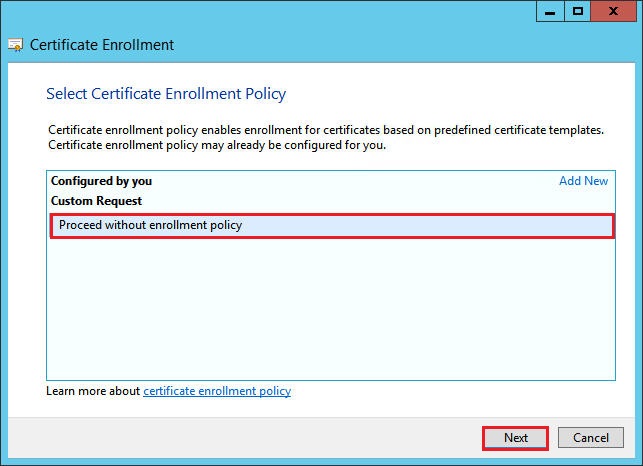The width and height of the screenshot is (643, 466).
Task: Close the Certificate Enrollment dialog
Action: point(615,11)
